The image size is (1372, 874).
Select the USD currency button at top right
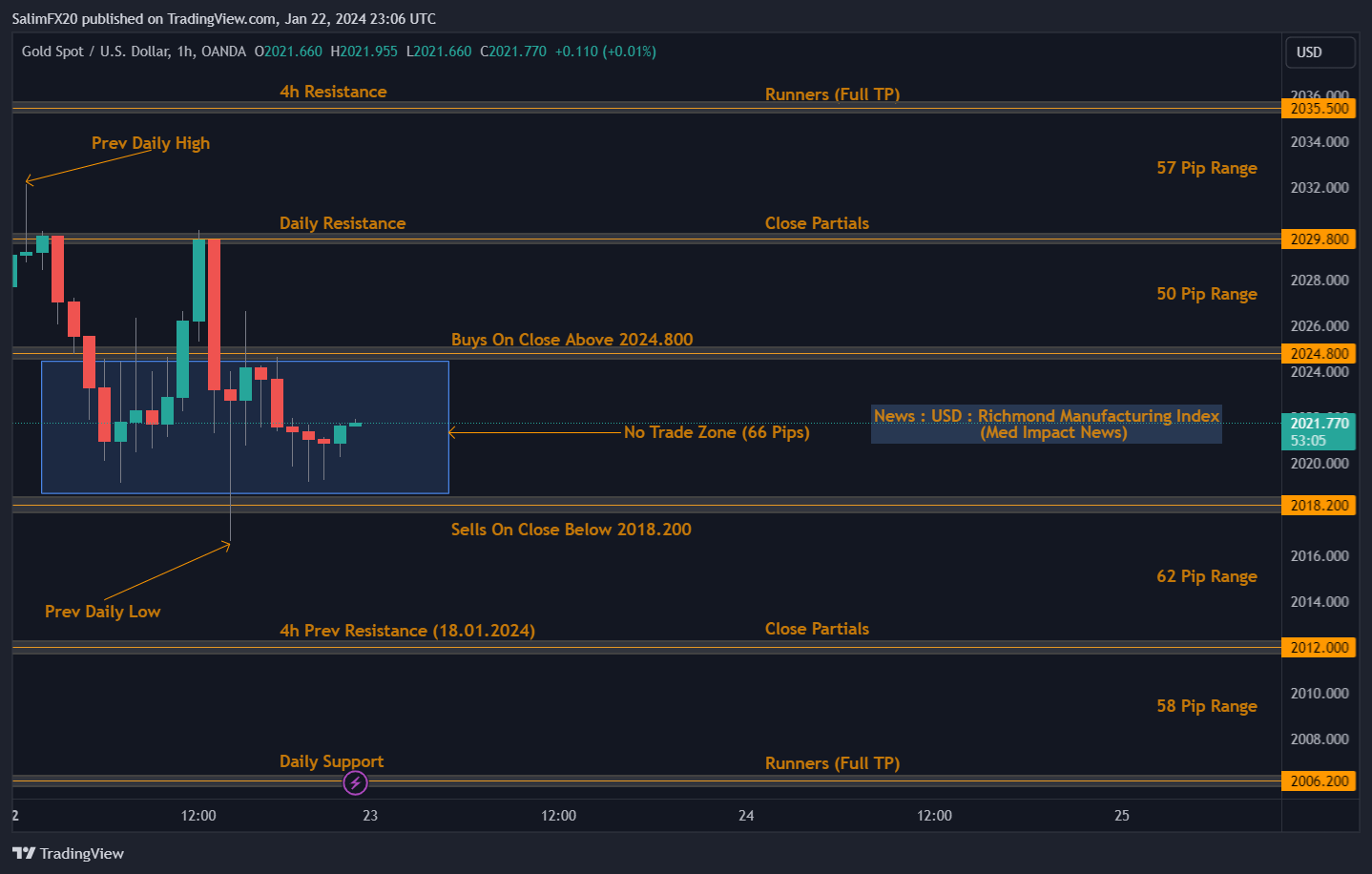pos(1320,52)
